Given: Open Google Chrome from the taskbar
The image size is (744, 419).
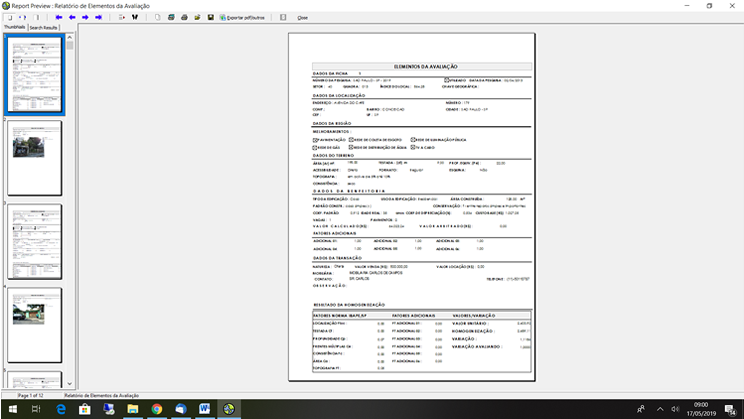Looking at the screenshot, I should tap(157, 409).
